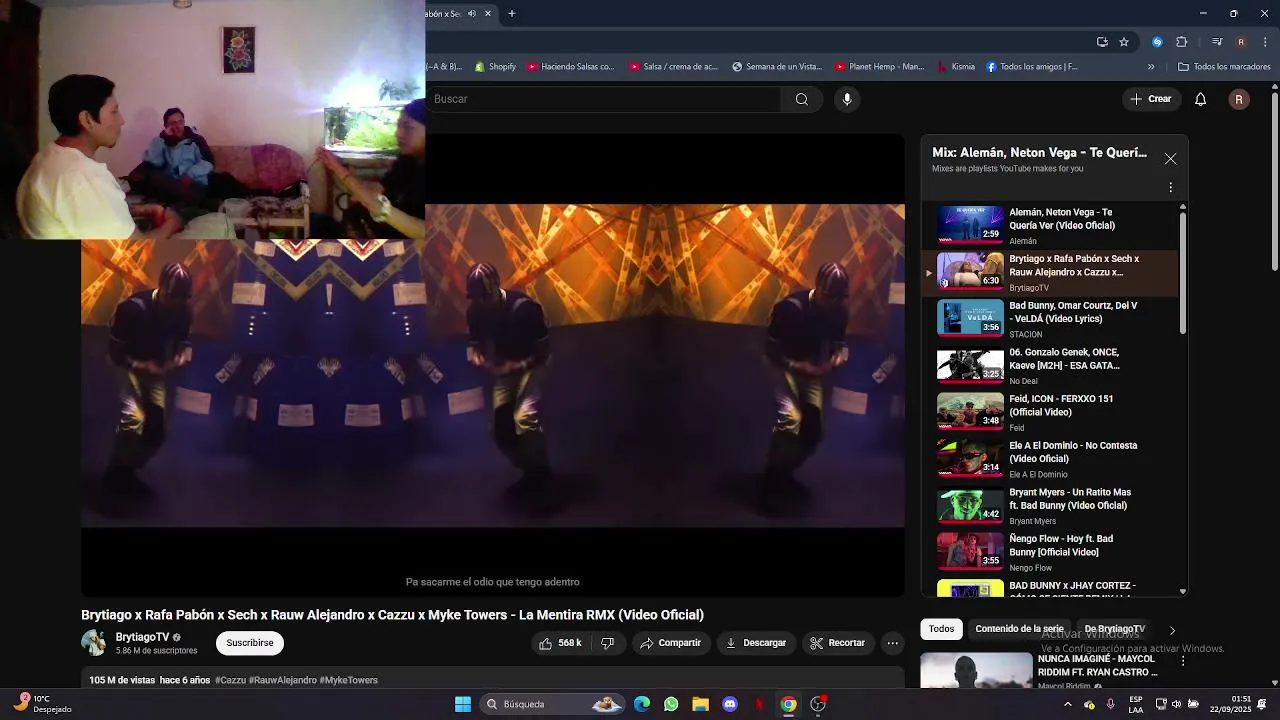Subscribe to BrytiagoTV with Suscribirse
Viewport: 1280px width, 720px height.
(250, 643)
